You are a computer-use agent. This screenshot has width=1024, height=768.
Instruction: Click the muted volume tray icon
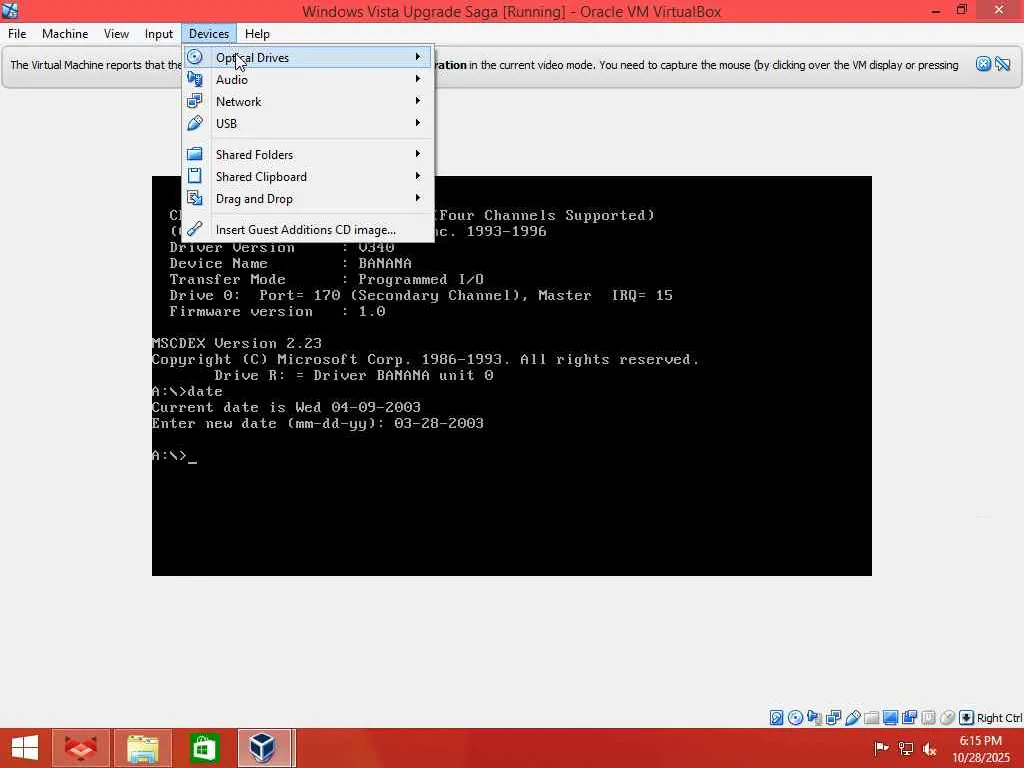(930, 748)
